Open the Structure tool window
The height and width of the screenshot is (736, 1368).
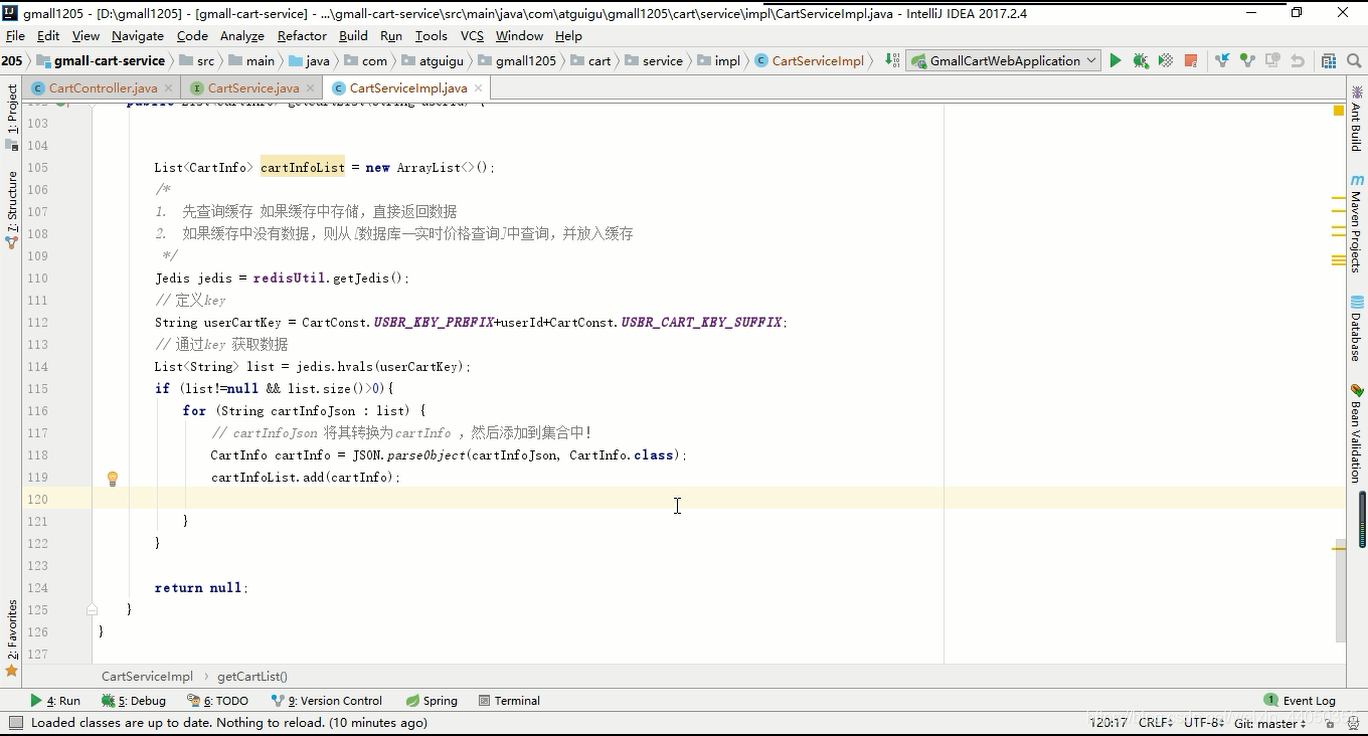pyautogui.click(x=12, y=210)
